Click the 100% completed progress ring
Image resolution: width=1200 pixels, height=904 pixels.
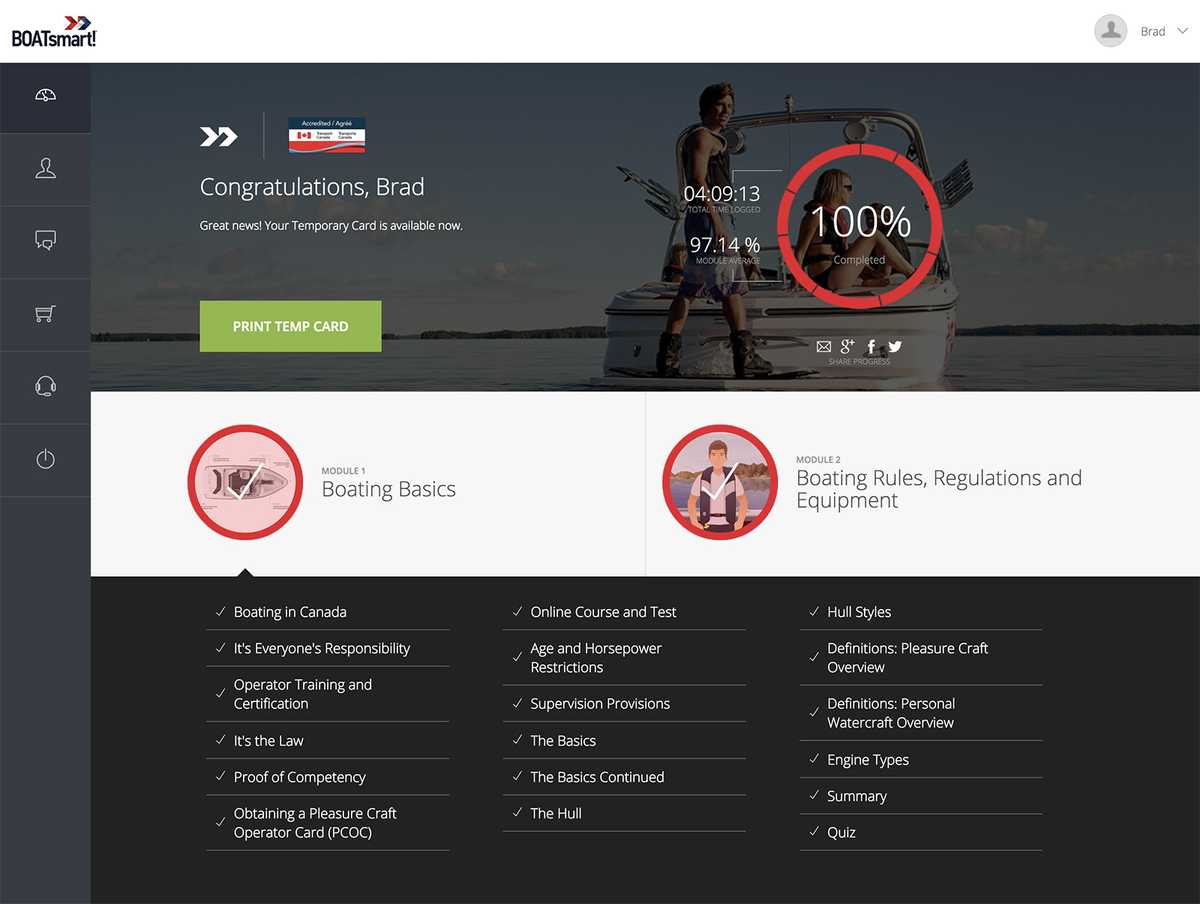click(x=859, y=222)
